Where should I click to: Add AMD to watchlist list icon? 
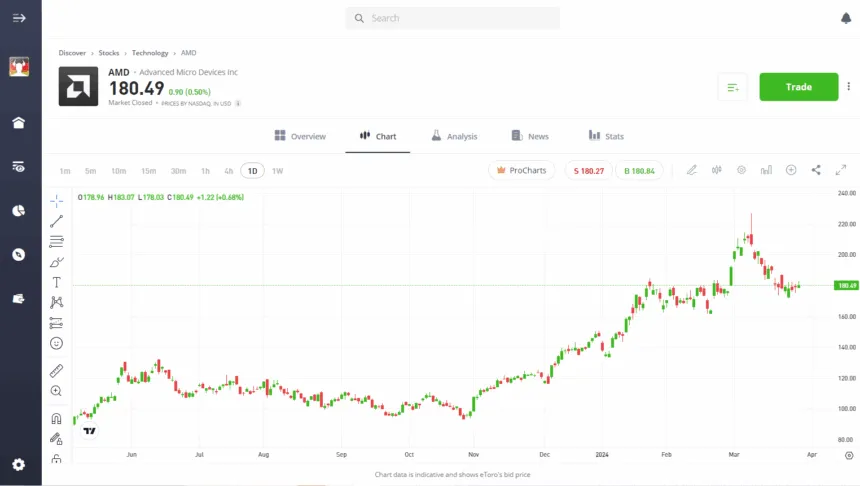[733, 87]
